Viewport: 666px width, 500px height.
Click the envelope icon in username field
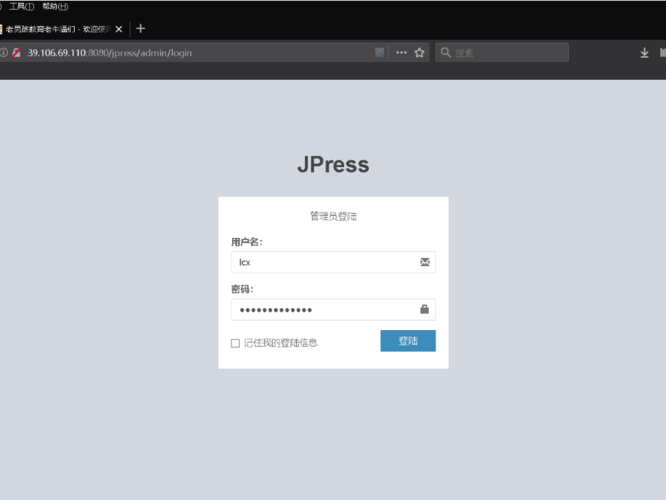coord(425,262)
